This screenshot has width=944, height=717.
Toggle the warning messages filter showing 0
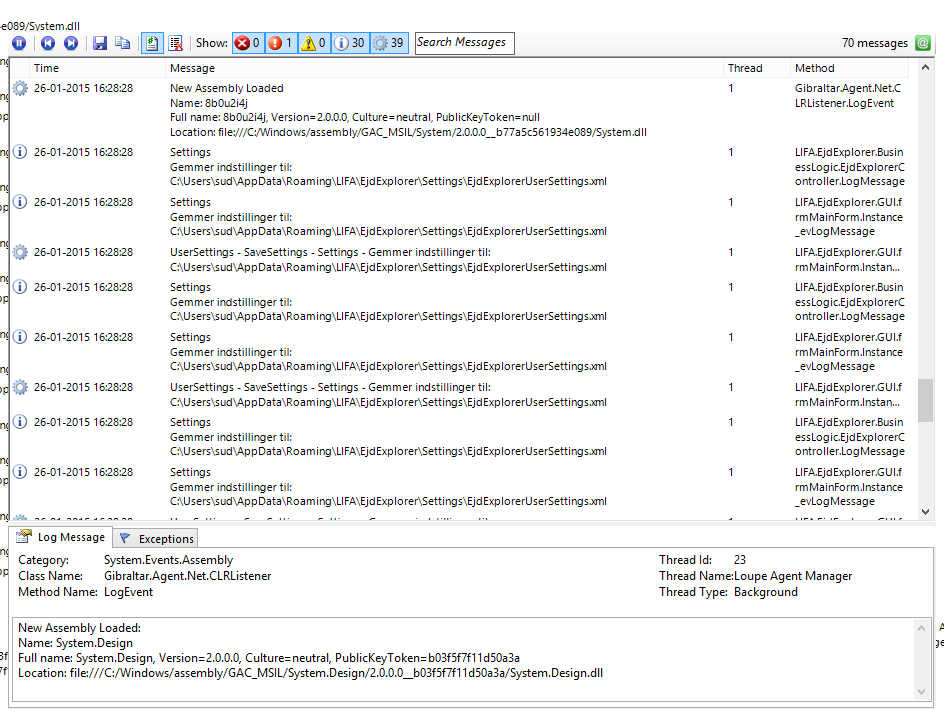tap(314, 43)
